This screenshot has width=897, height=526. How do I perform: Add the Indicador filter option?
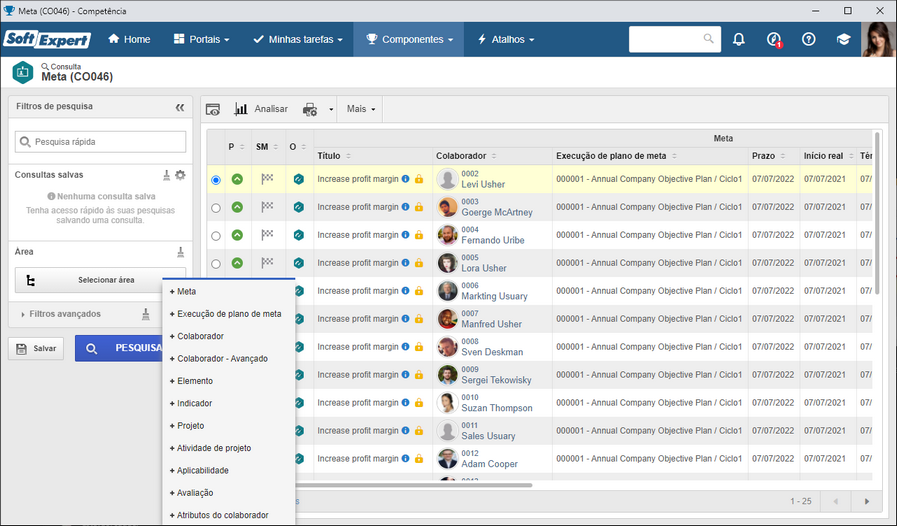click(191, 403)
